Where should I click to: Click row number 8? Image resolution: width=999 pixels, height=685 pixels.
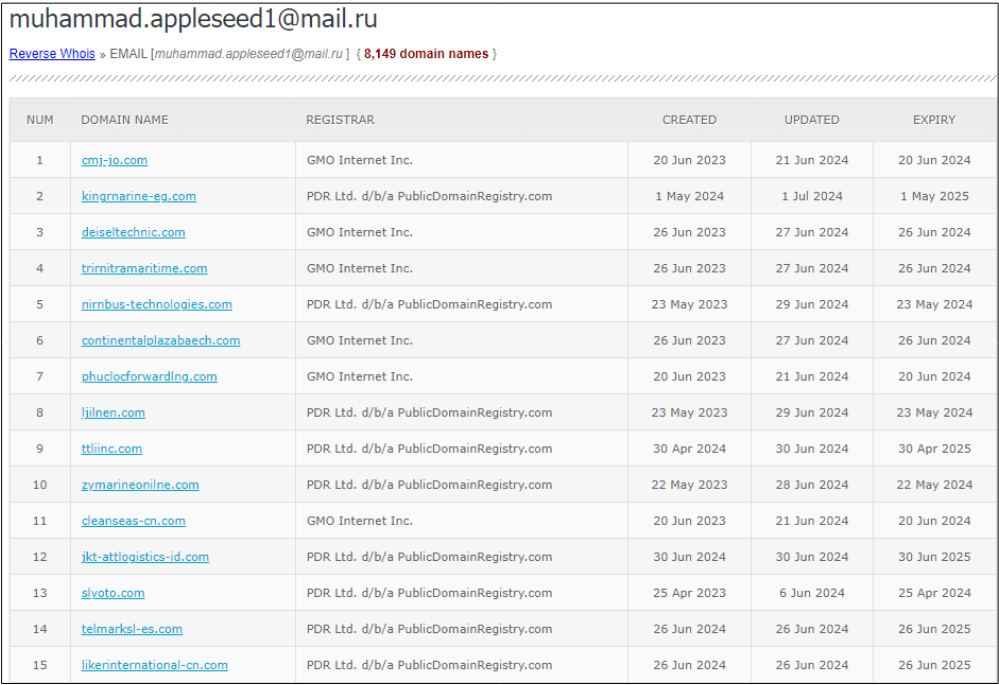pyautogui.click(x=40, y=412)
